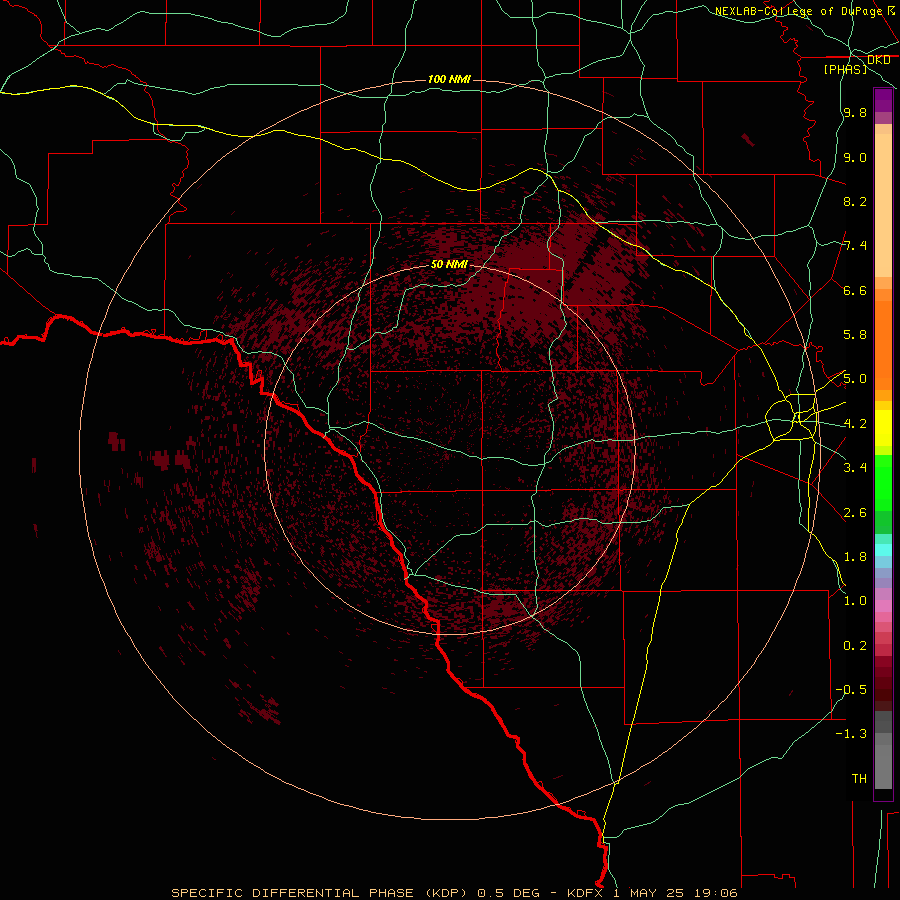This screenshot has height=900, width=900.
Task: Click the '100 NMI' range ring label
Action: 449,79
